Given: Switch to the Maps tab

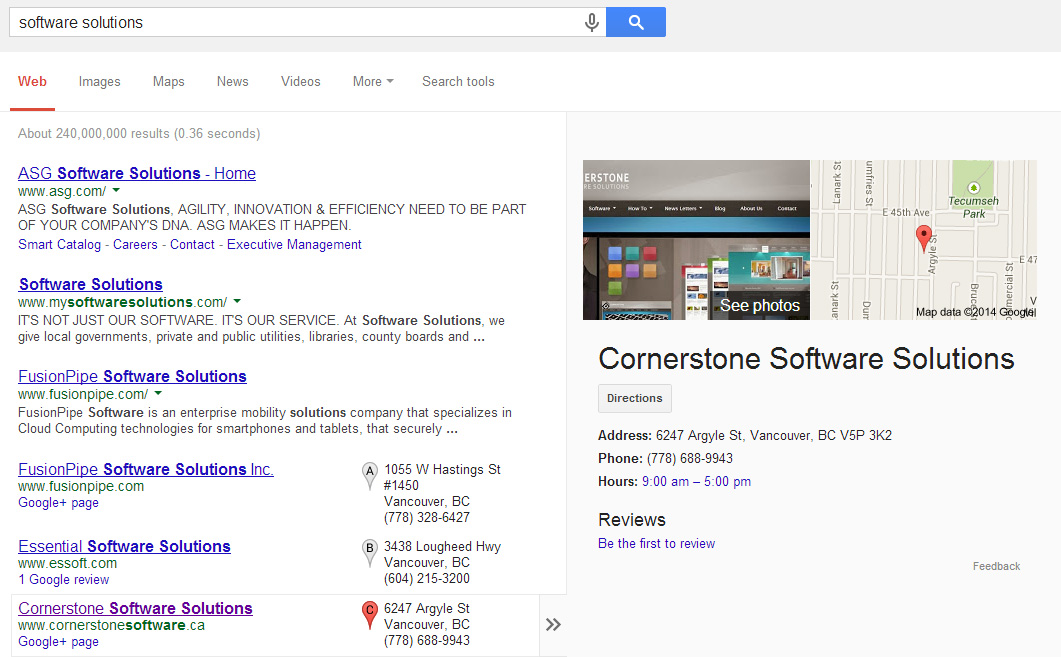Looking at the screenshot, I should [168, 81].
